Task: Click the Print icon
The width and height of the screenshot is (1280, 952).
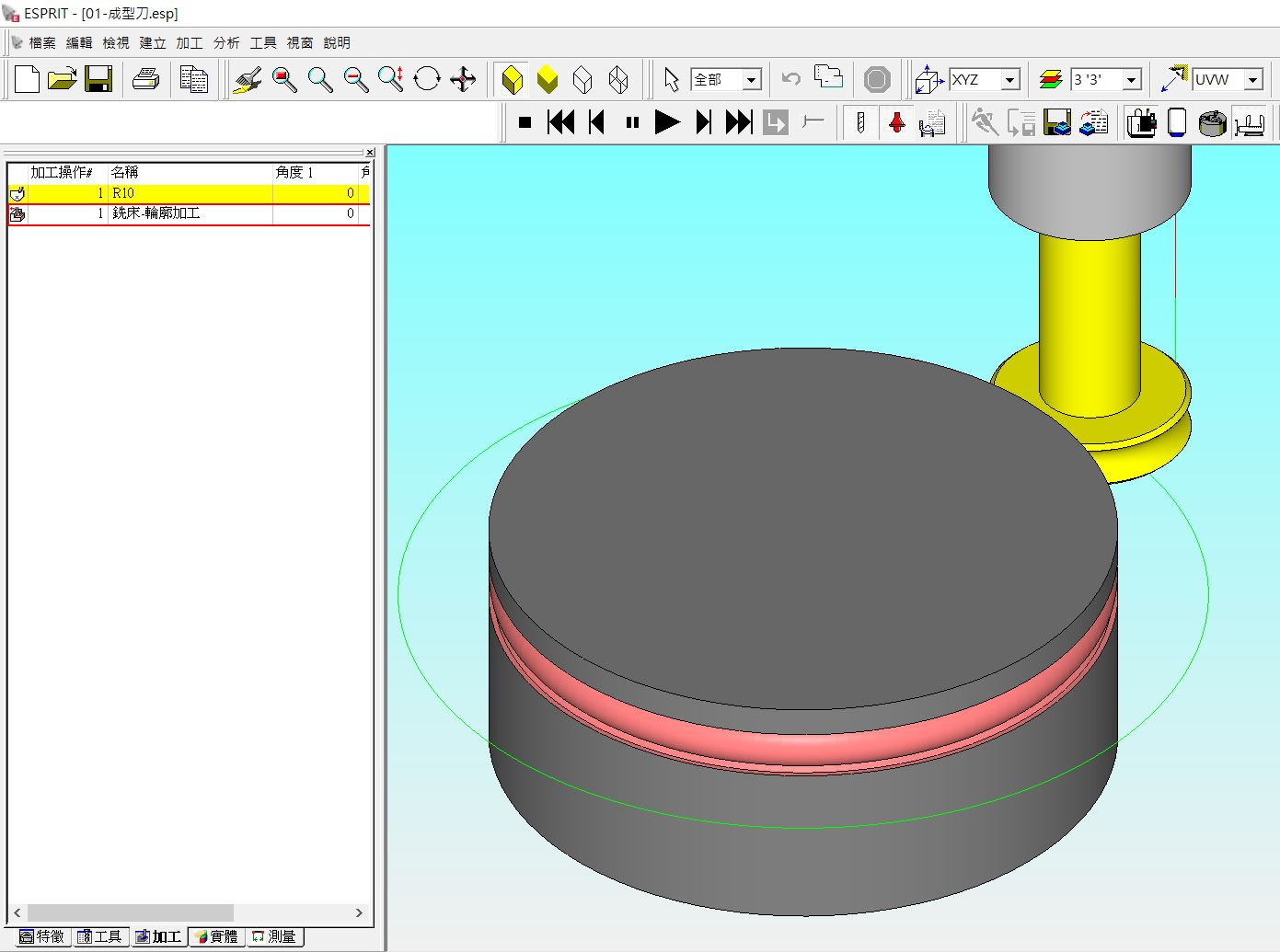Action: click(x=146, y=79)
